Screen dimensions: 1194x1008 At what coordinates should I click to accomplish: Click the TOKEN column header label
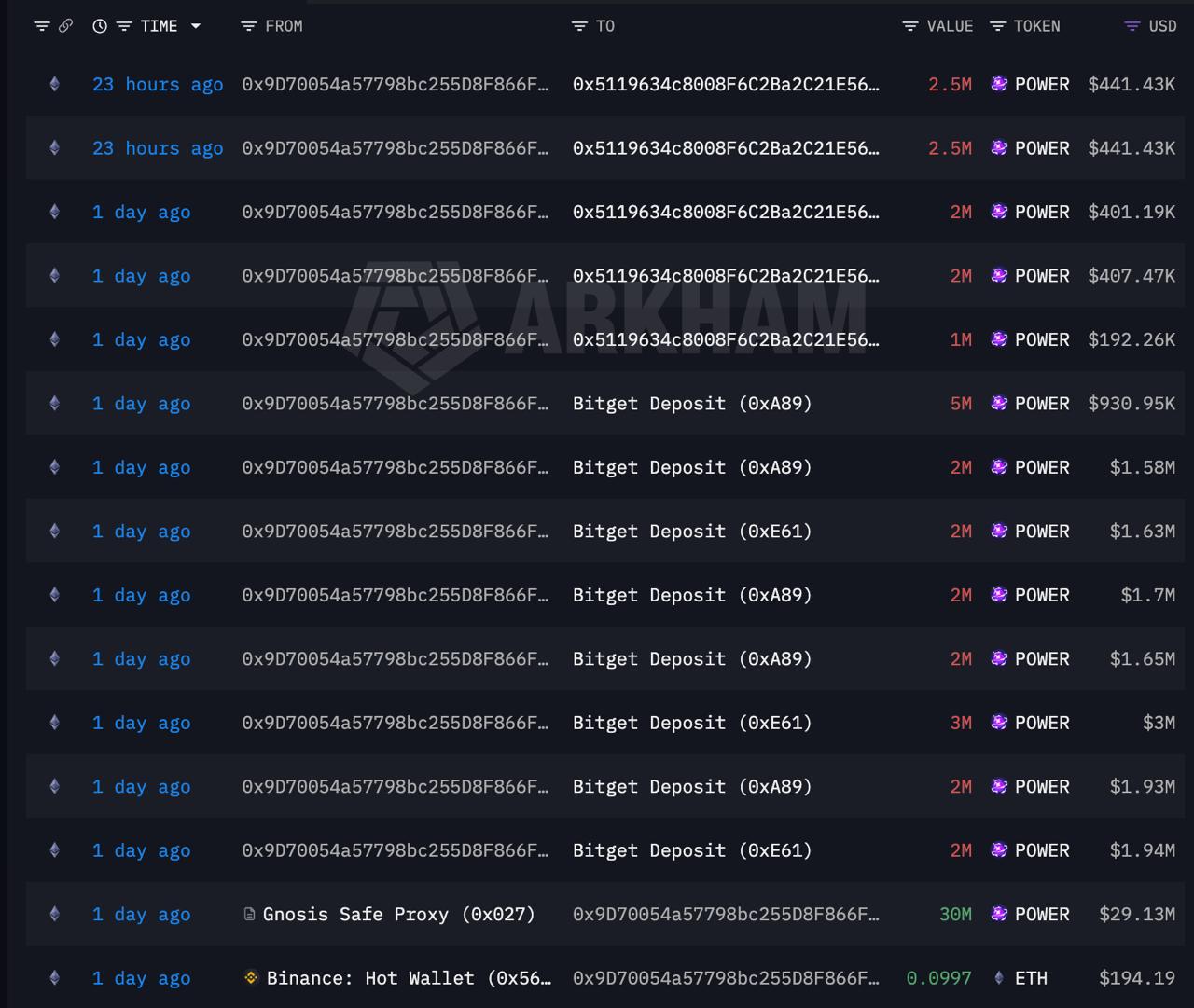click(x=1036, y=26)
